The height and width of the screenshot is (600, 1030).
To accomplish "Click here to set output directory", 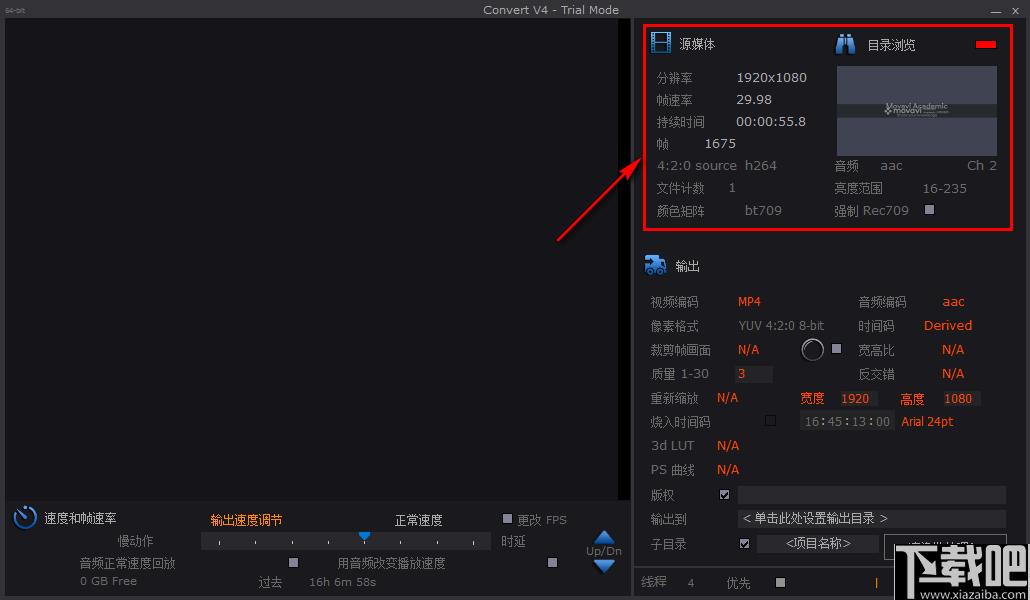I will [x=871, y=519].
